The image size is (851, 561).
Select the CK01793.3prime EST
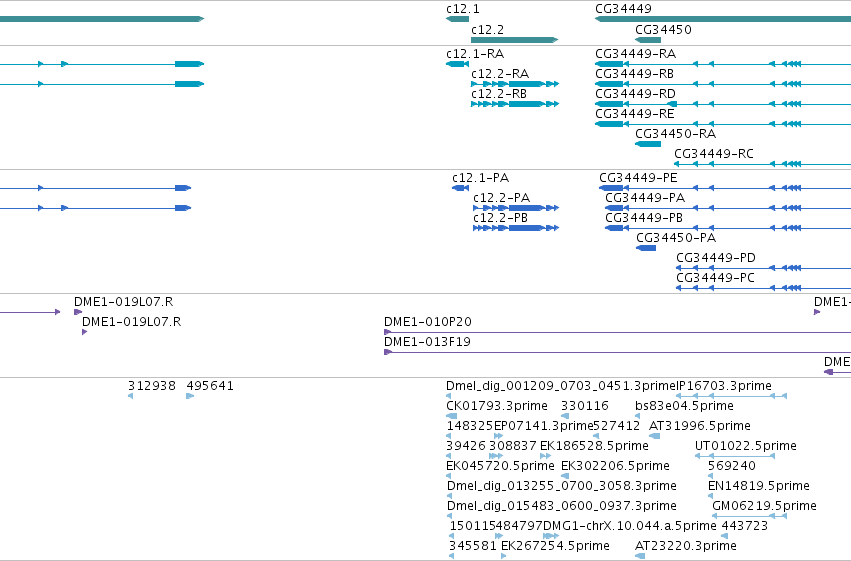497,407
